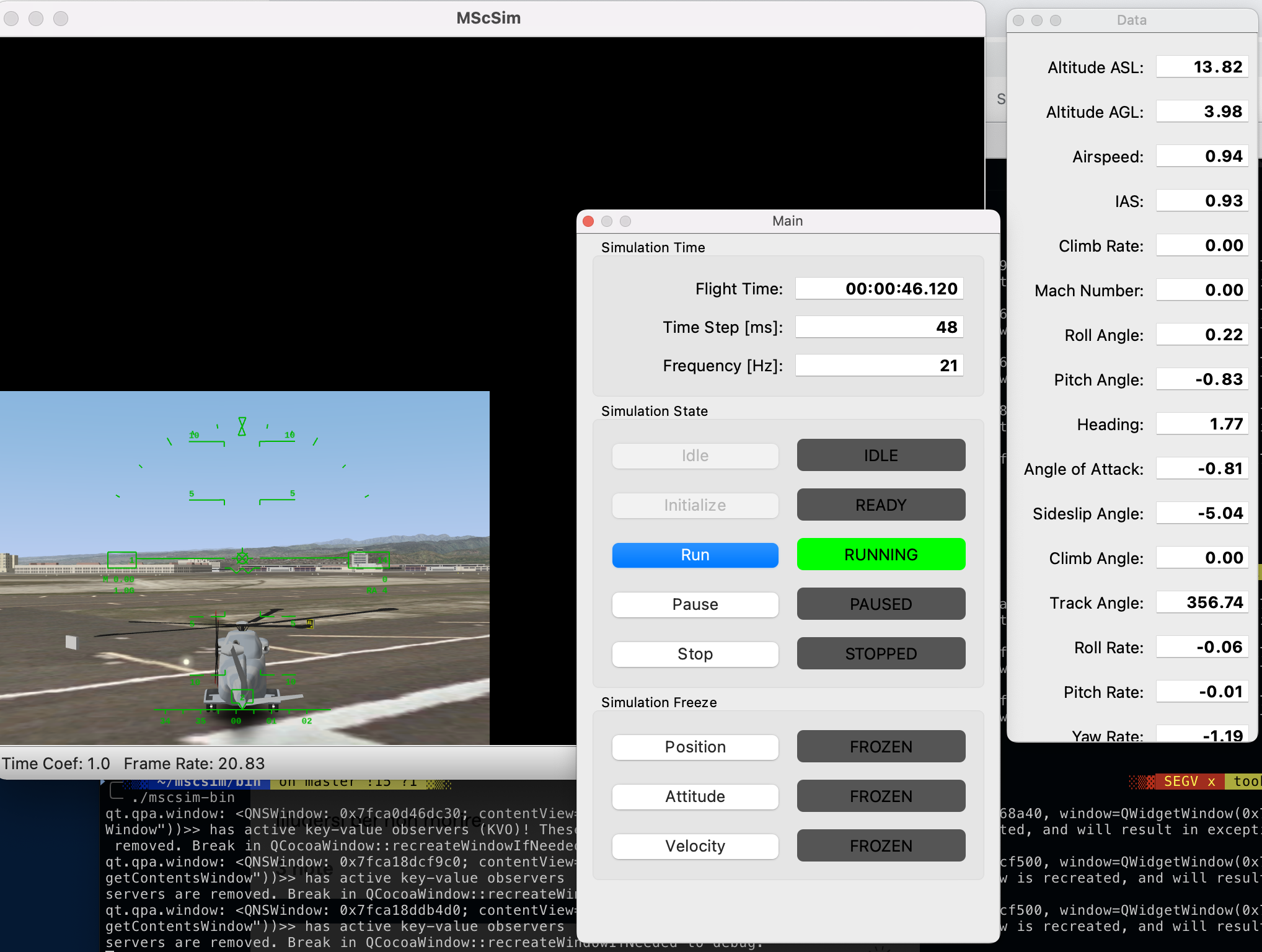This screenshot has height=952, width=1262.
Task: Click the PAUSED status indicator
Action: pos(881,604)
